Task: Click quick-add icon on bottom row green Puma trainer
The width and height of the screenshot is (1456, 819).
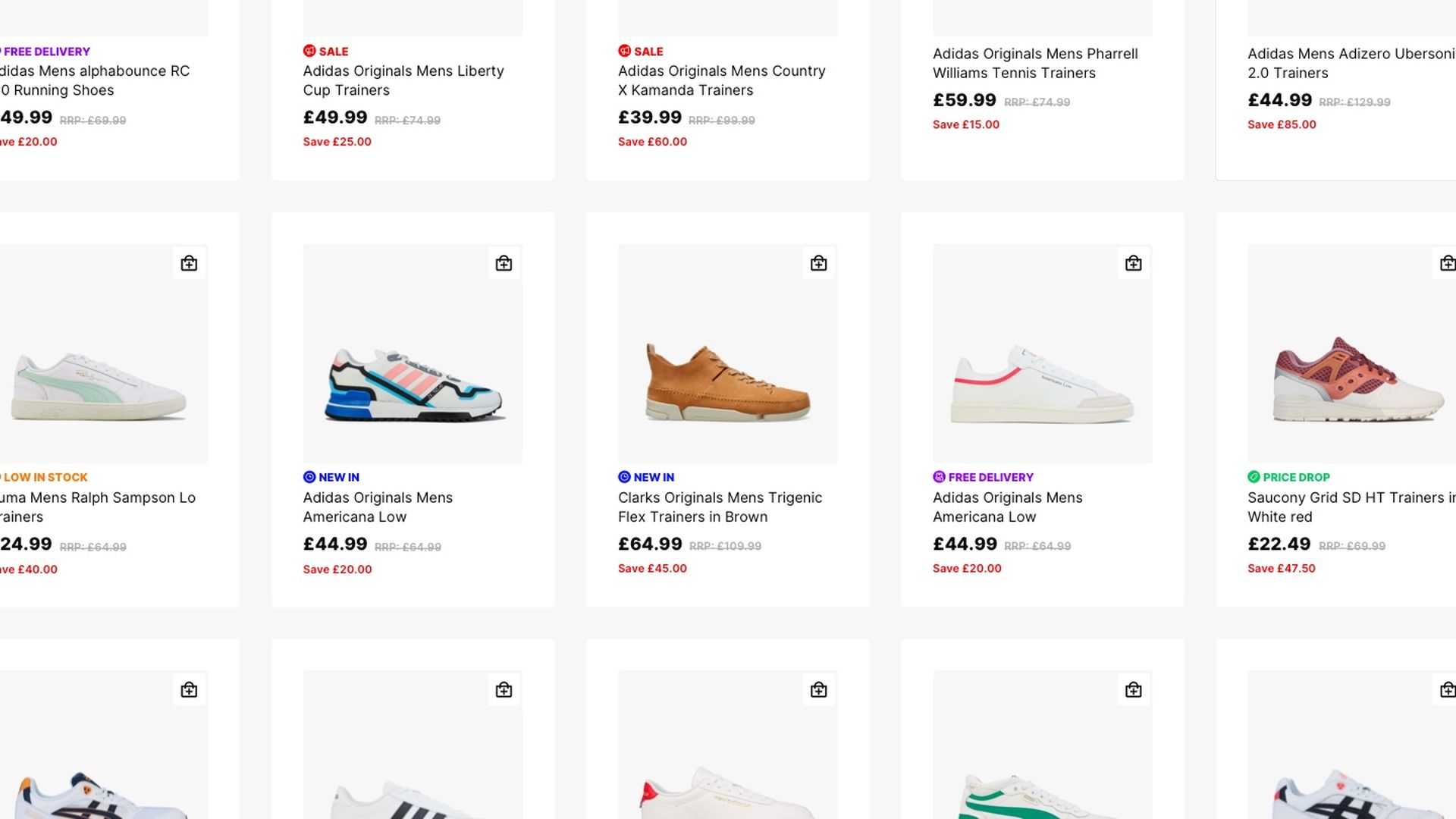Action: [1133, 689]
